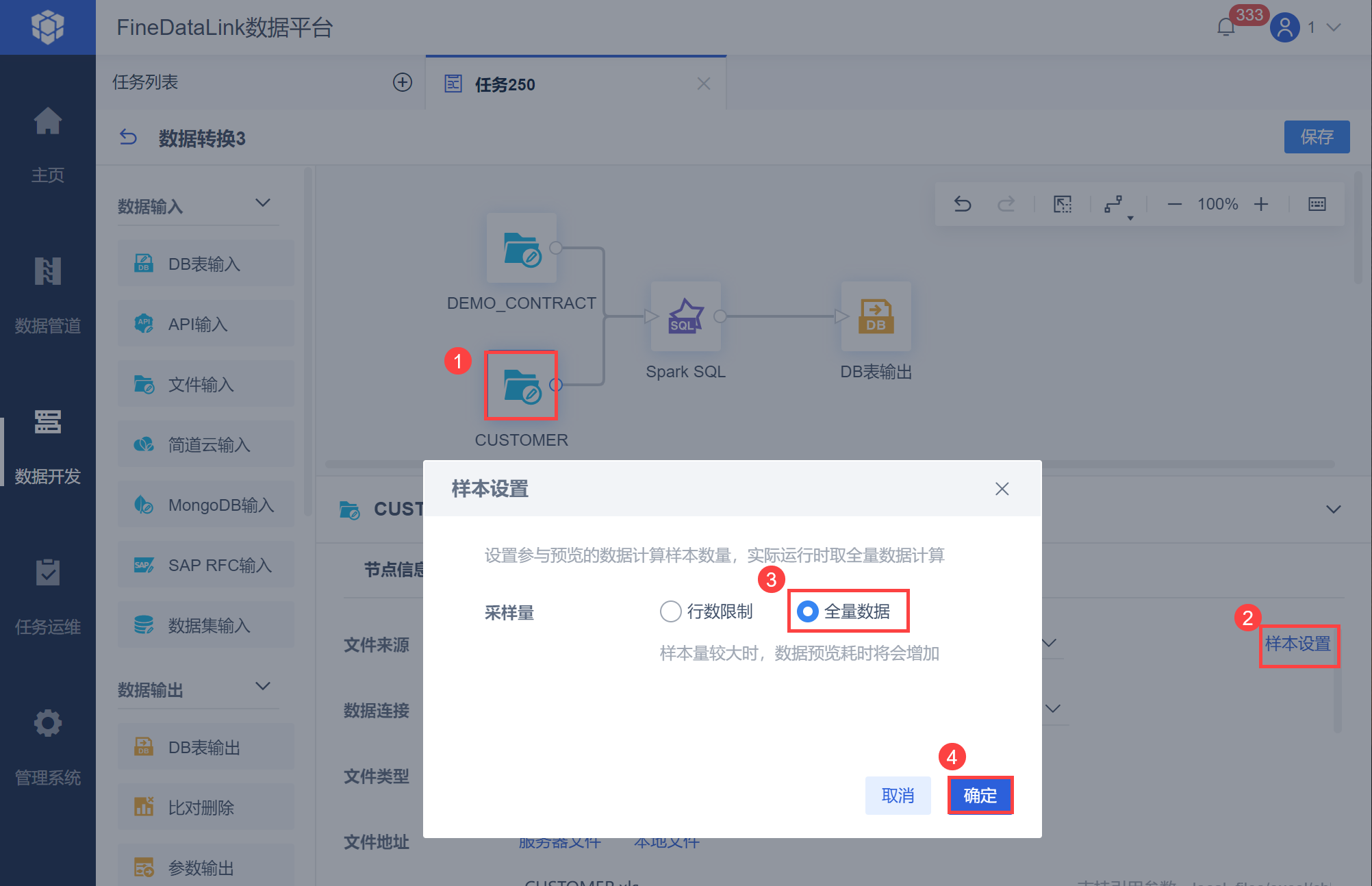Open the user account dropdown
The image size is (1372, 886).
click(x=1333, y=27)
